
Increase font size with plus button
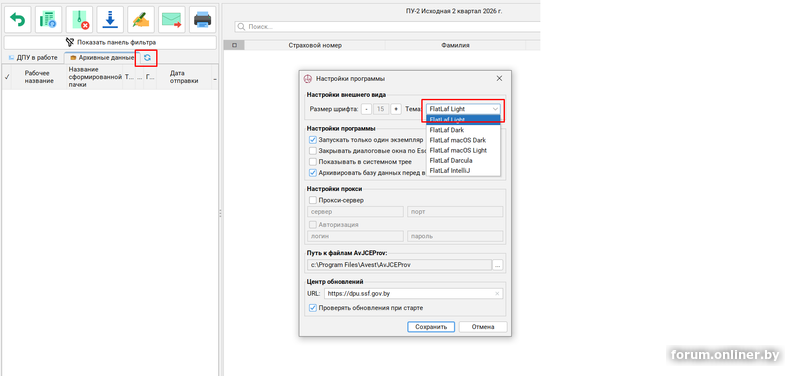(x=396, y=109)
